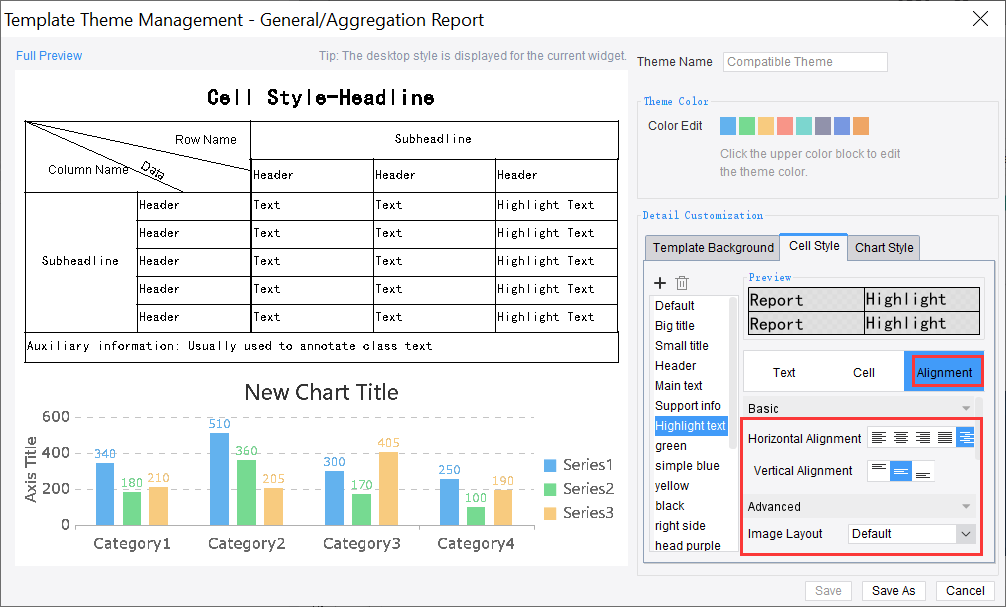The height and width of the screenshot is (607, 1006).
Task: Open the Image Layout dropdown
Action: tap(911, 534)
